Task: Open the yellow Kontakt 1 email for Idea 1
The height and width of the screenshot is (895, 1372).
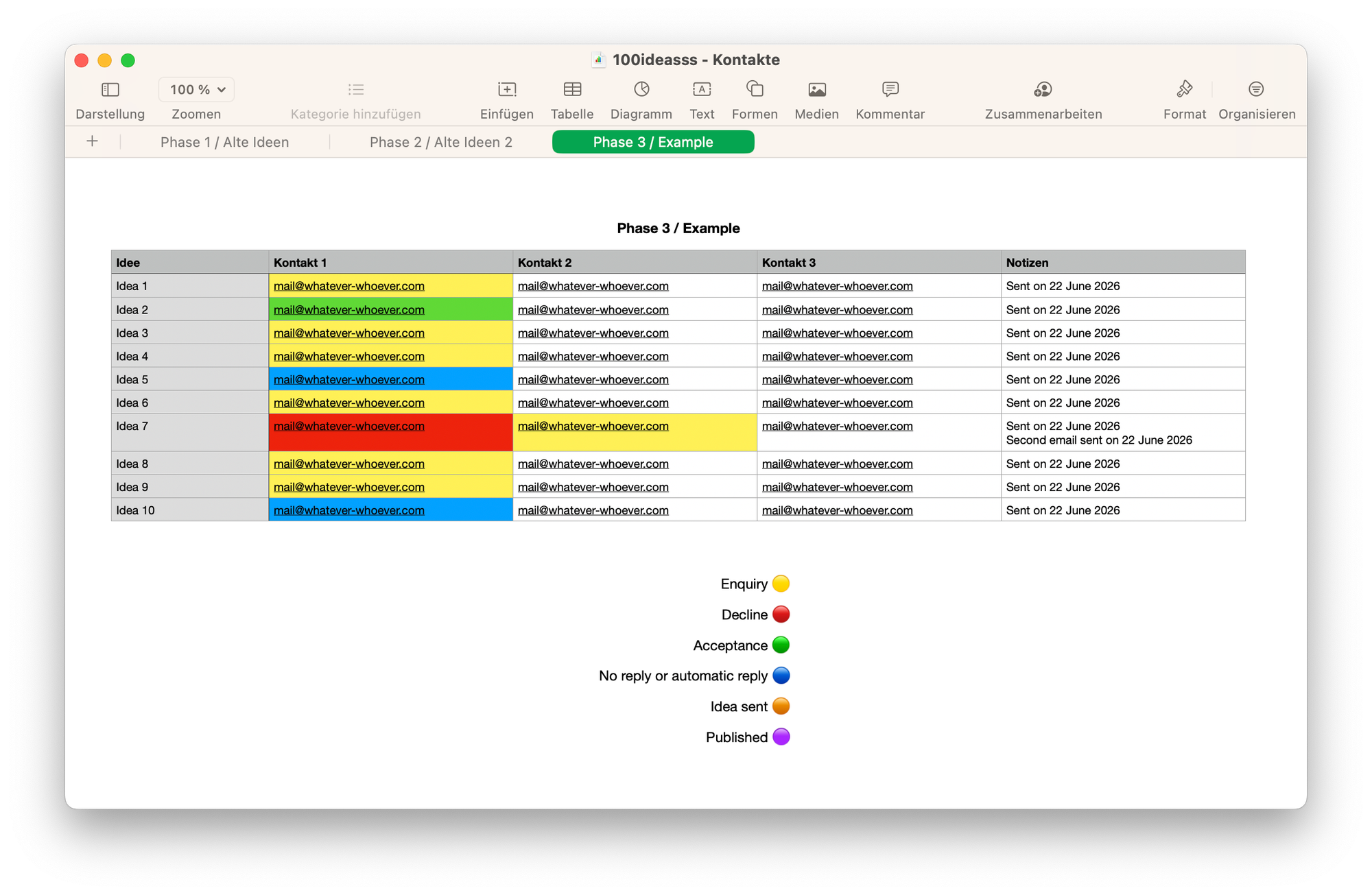Action: pyautogui.click(x=349, y=286)
